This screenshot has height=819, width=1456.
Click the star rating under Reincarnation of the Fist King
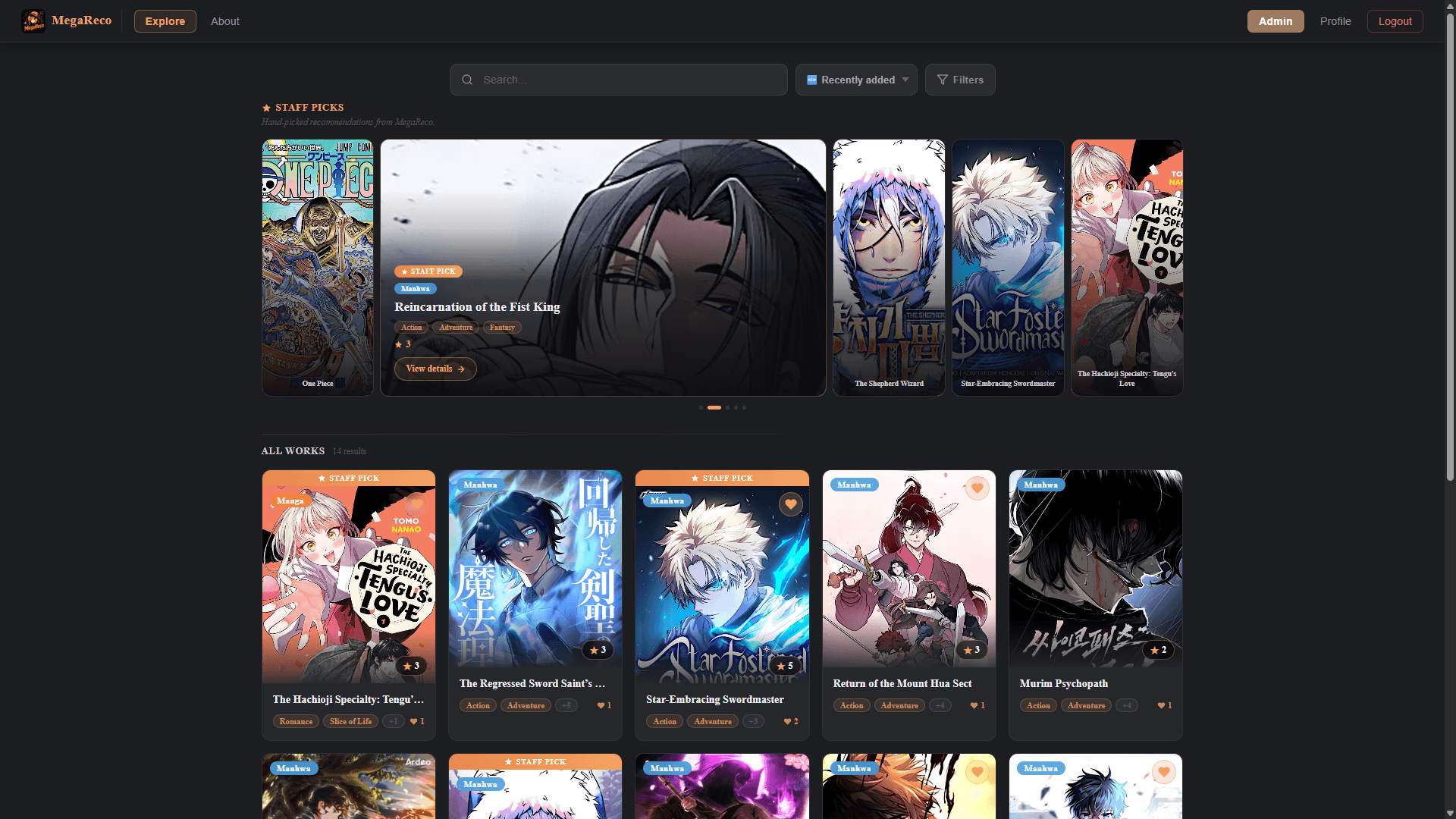[403, 344]
